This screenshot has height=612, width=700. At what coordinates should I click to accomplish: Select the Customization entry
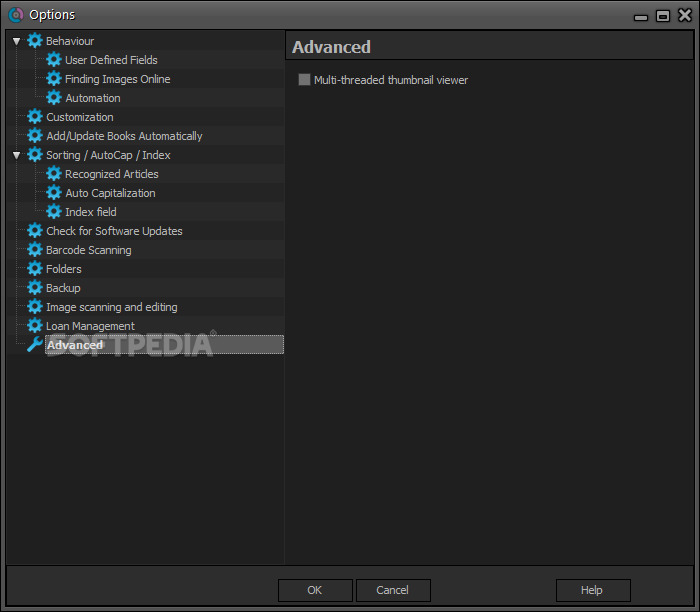tap(79, 117)
